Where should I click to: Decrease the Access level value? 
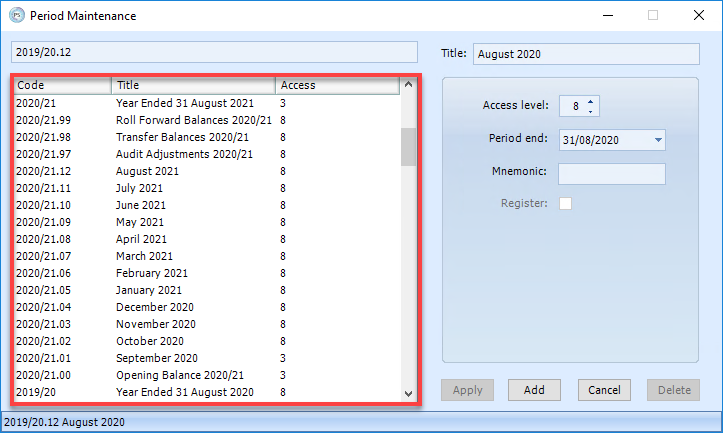(x=591, y=111)
